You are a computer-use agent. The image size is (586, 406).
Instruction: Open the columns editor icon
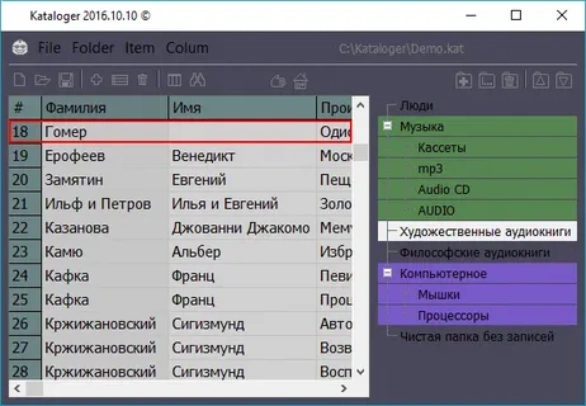[x=174, y=80]
